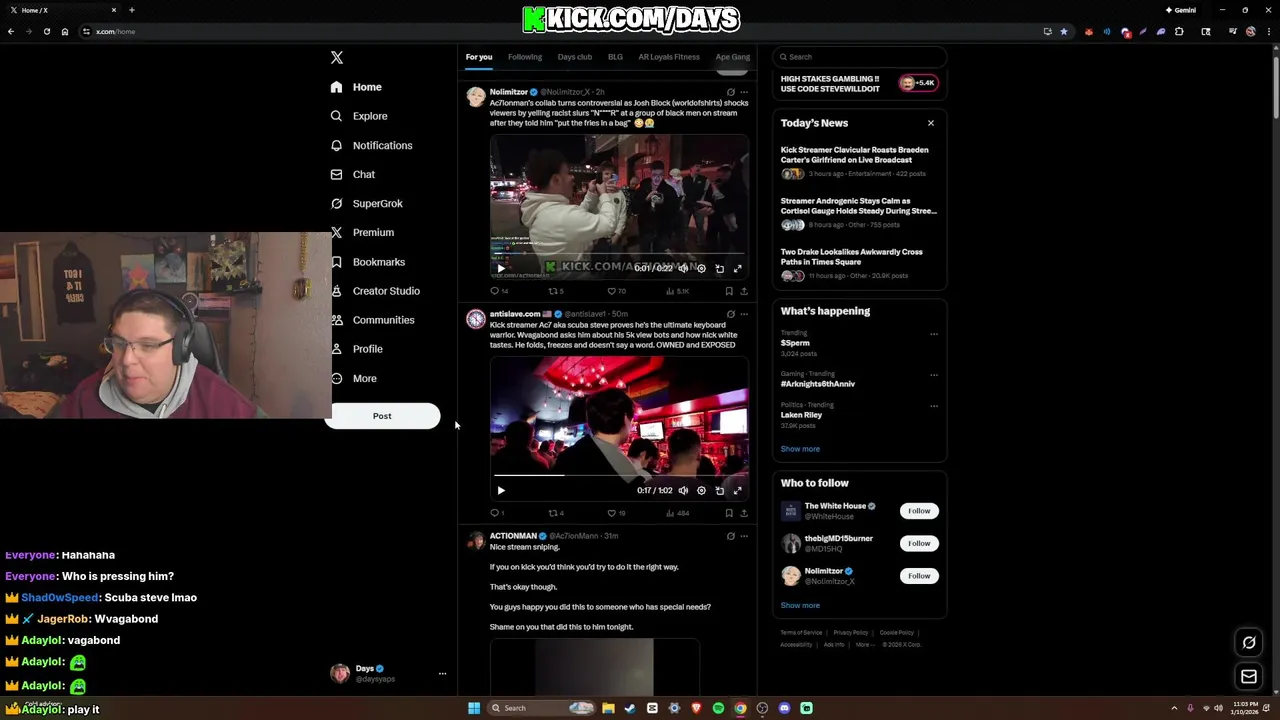The width and height of the screenshot is (1280, 720).
Task: Mute the antislave.com video volume icon
Action: (x=683, y=491)
